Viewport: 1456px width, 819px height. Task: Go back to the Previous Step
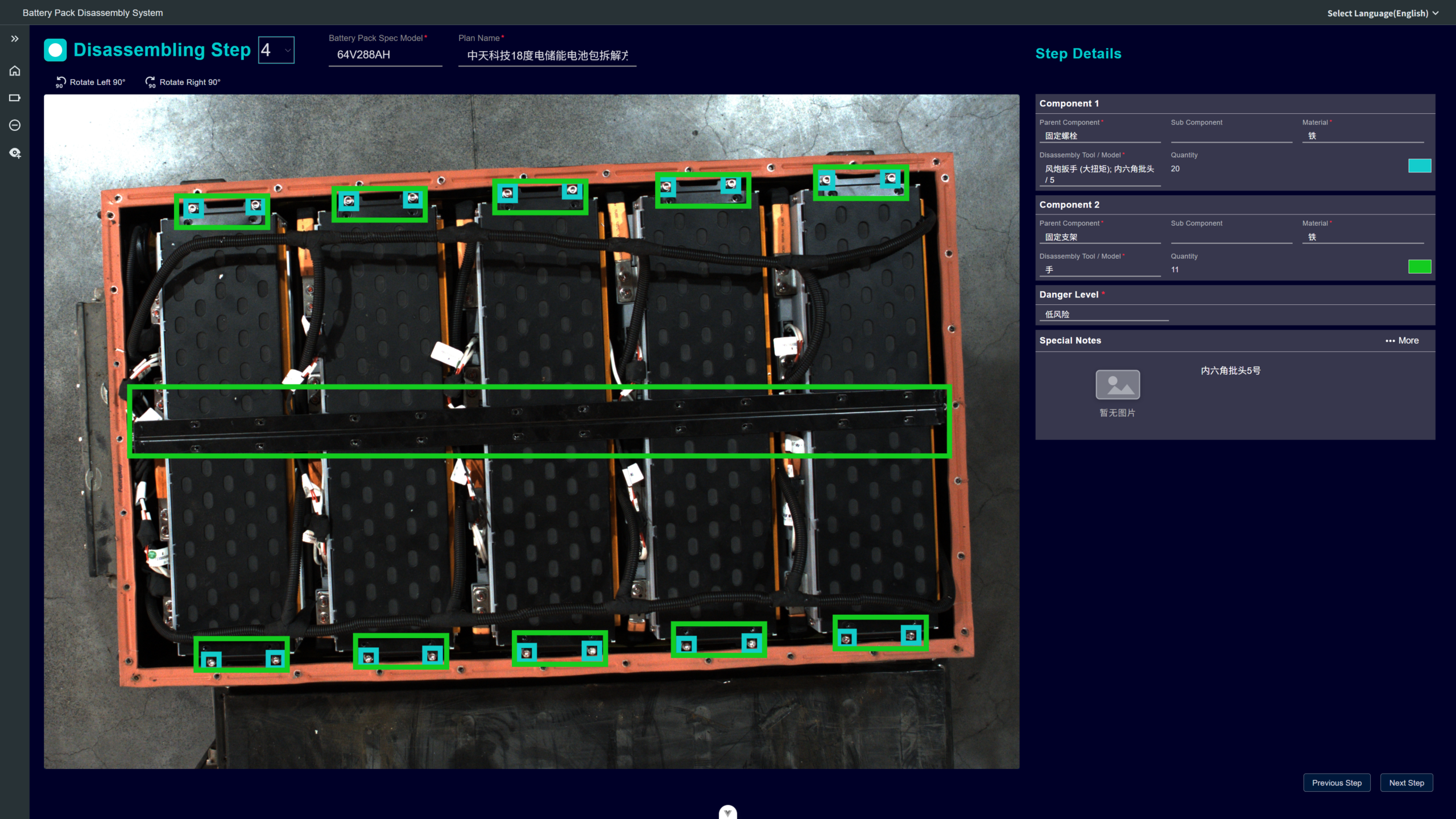click(x=1337, y=783)
